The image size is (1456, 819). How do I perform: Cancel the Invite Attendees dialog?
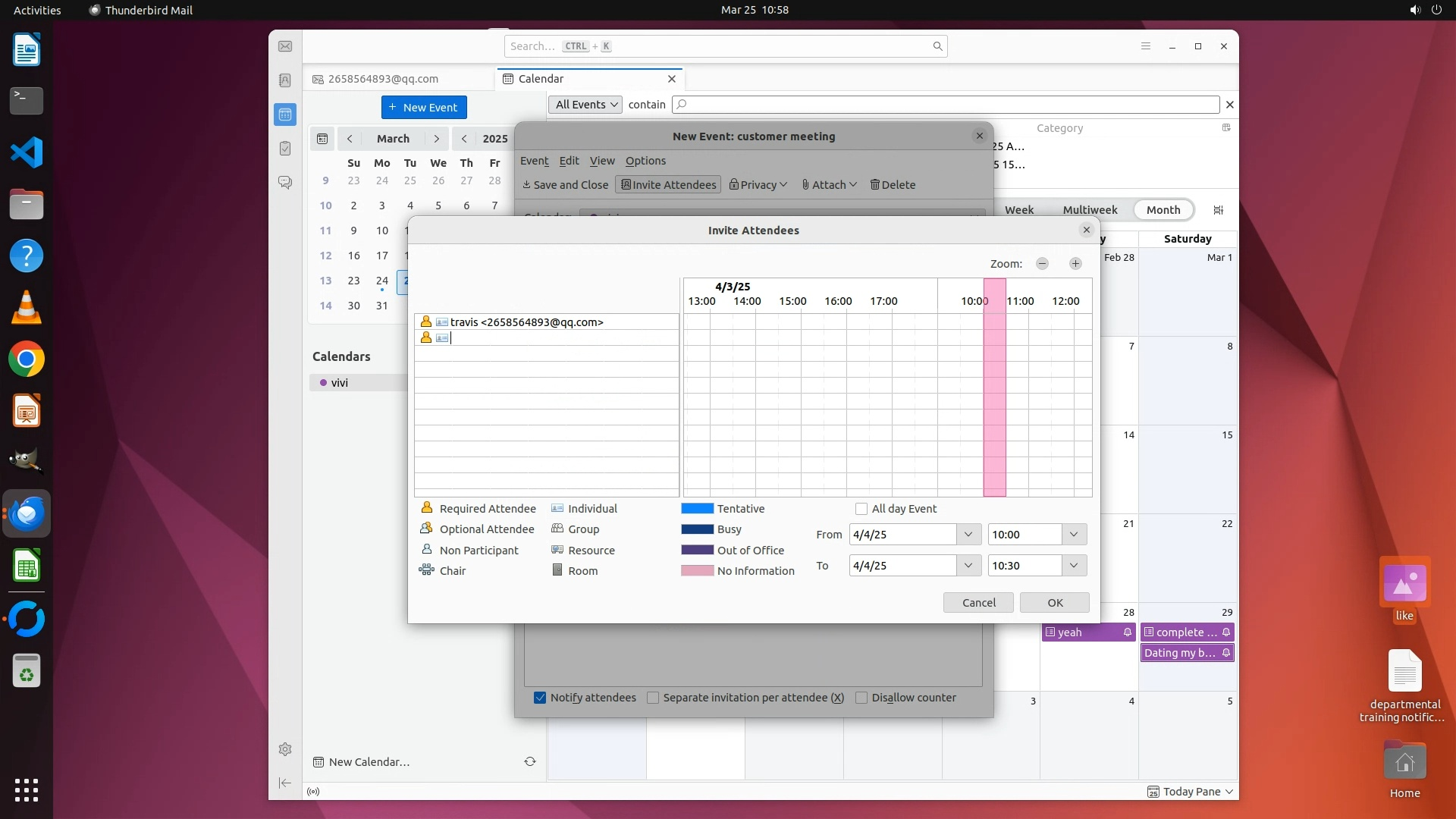[978, 603]
